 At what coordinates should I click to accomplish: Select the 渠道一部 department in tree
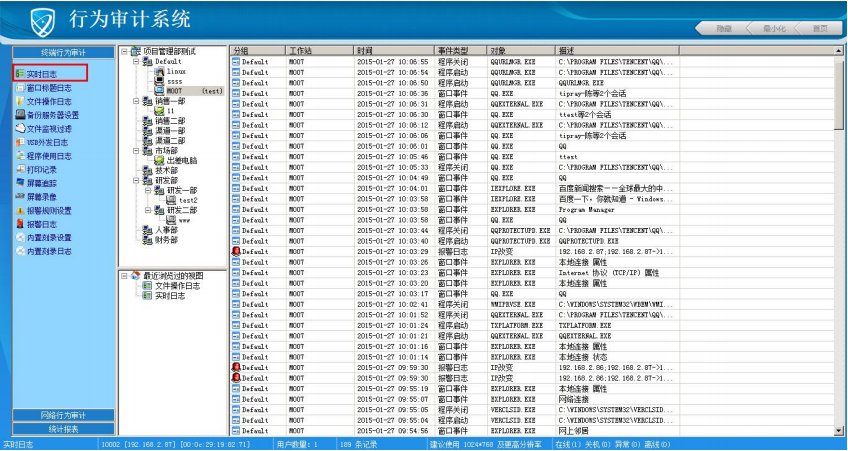(x=170, y=131)
